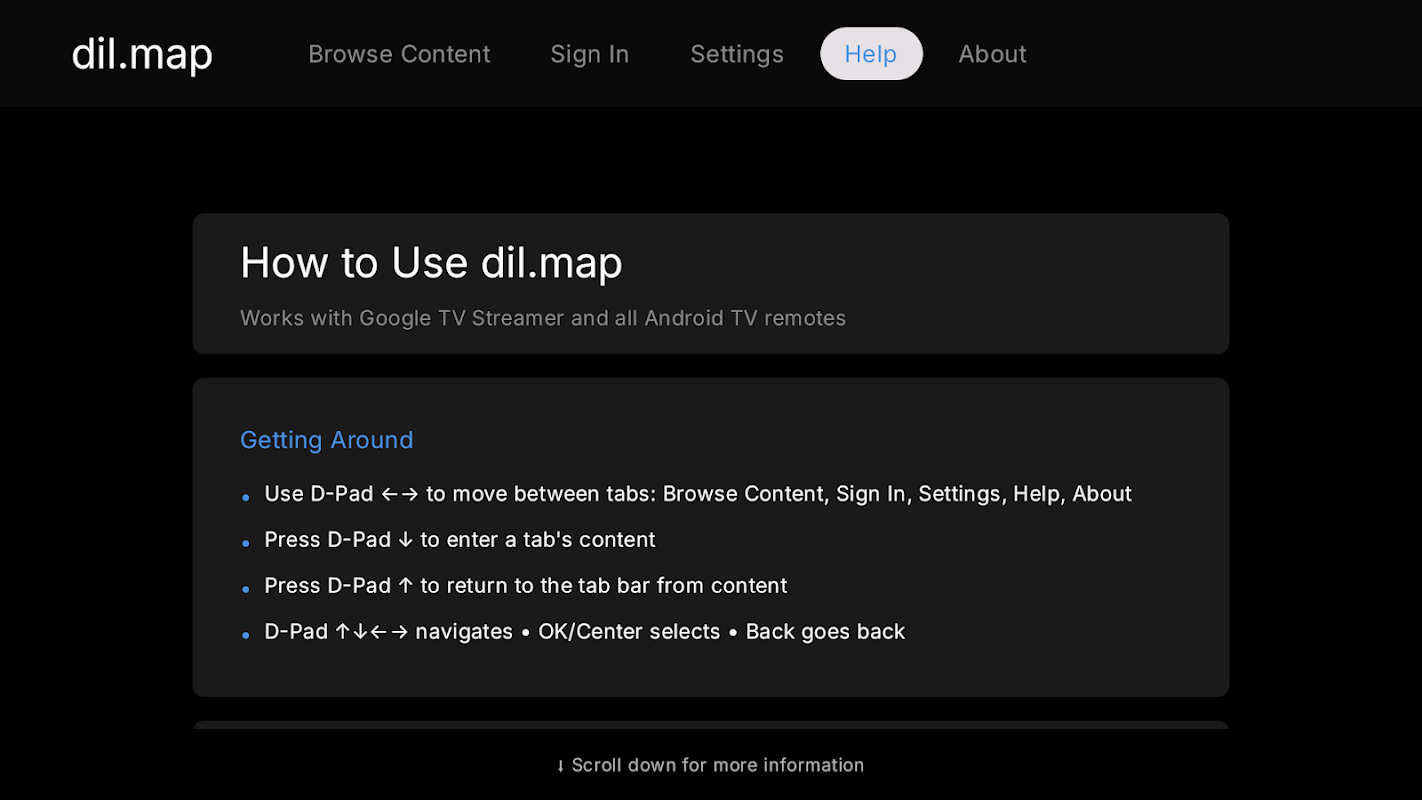Switch to the Sign In tab
This screenshot has height=800, width=1422.
(x=590, y=54)
